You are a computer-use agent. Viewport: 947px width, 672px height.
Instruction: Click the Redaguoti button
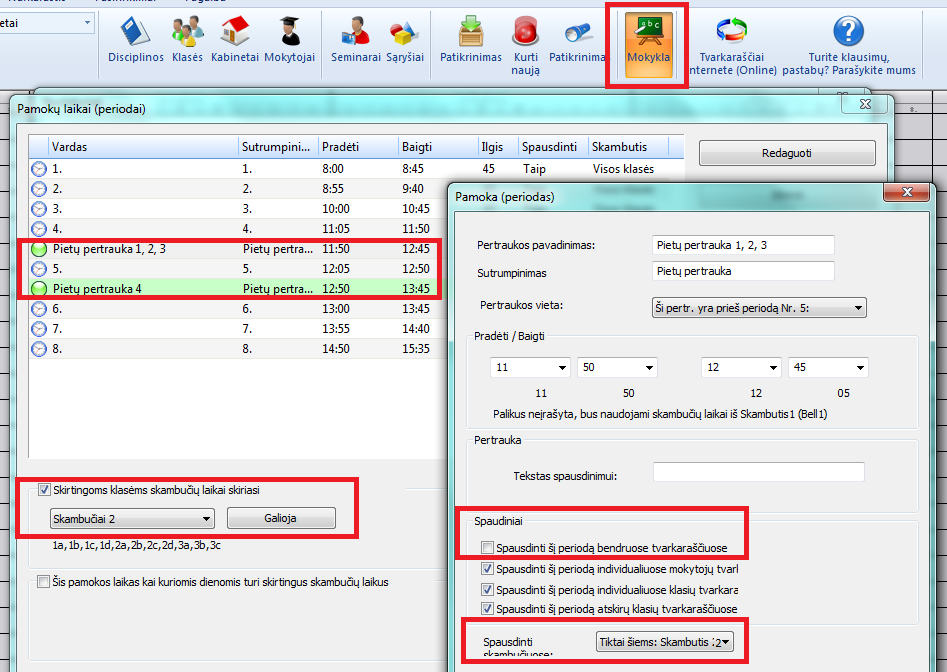[786, 153]
